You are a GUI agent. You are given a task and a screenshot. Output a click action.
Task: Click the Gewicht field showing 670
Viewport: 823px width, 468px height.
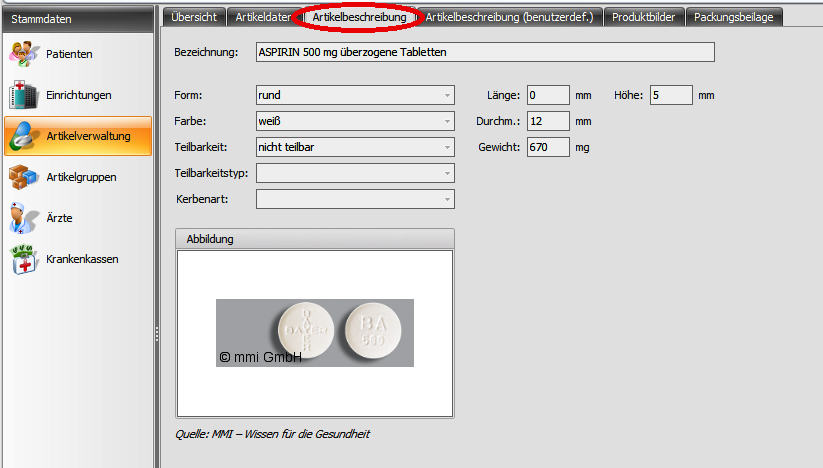pyautogui.click(x=548, y=147)
